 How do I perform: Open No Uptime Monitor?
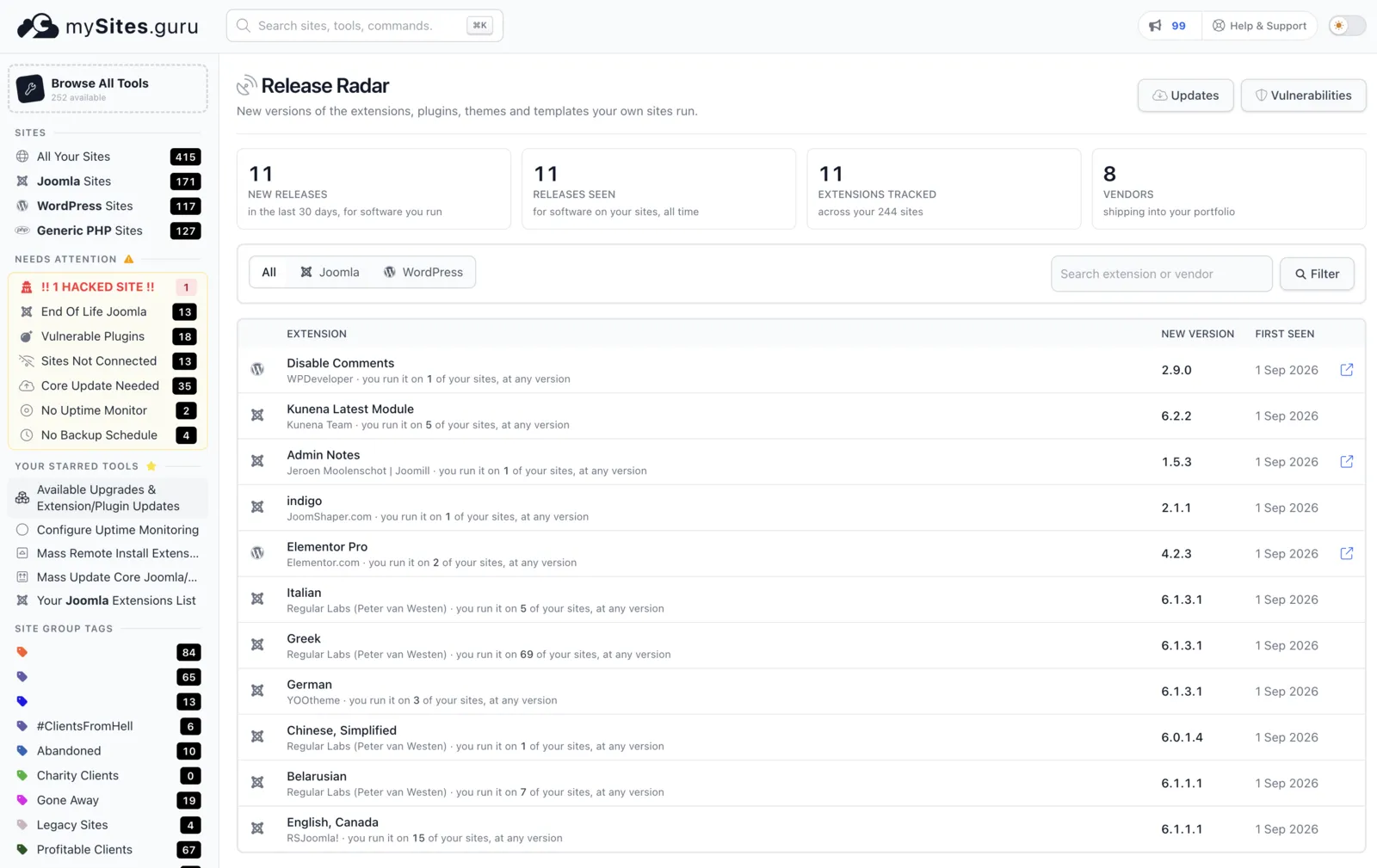tap(108, 410)
